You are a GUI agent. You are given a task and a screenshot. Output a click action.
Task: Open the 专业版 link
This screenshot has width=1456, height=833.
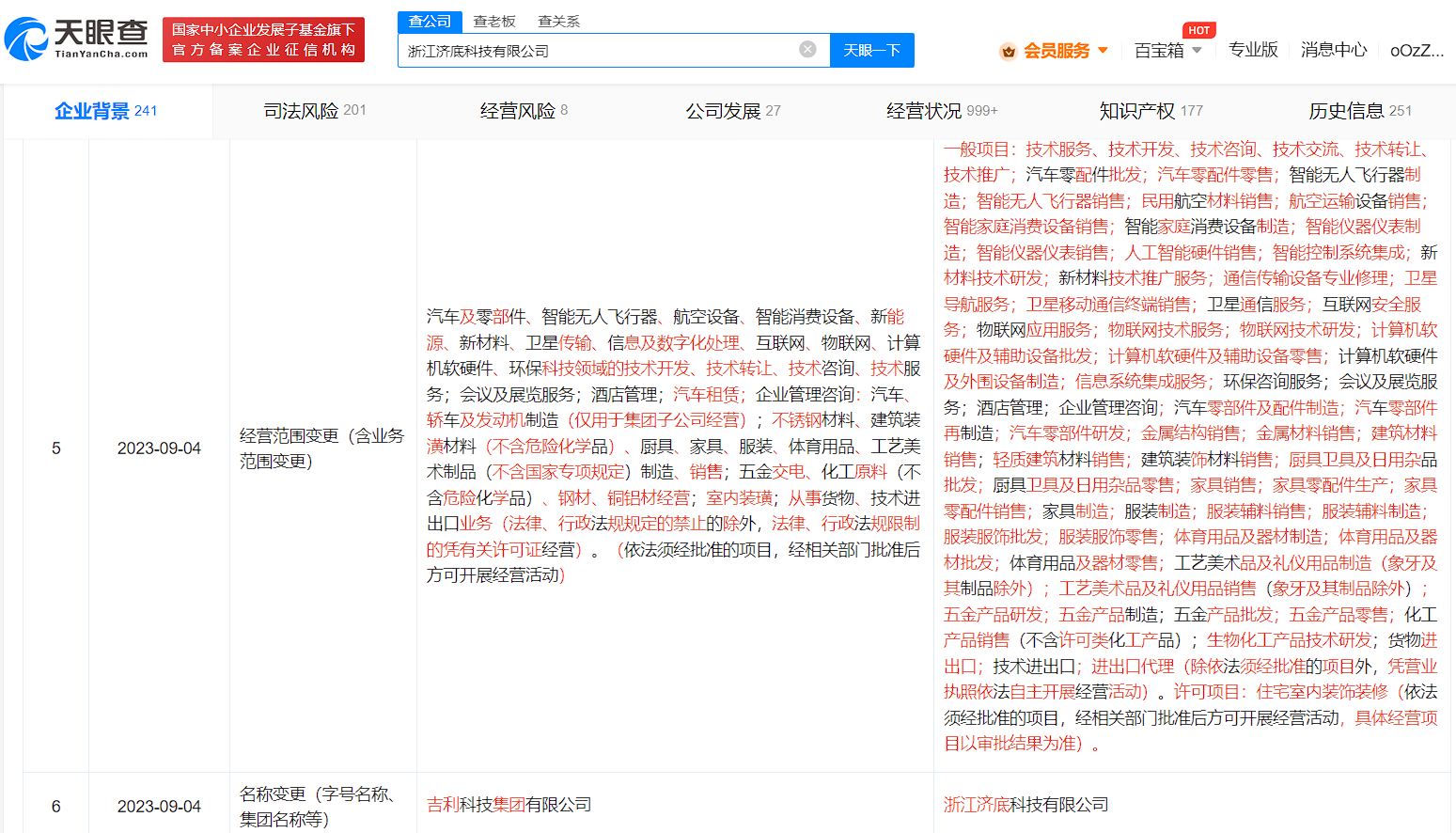[x=1253, y=50]
